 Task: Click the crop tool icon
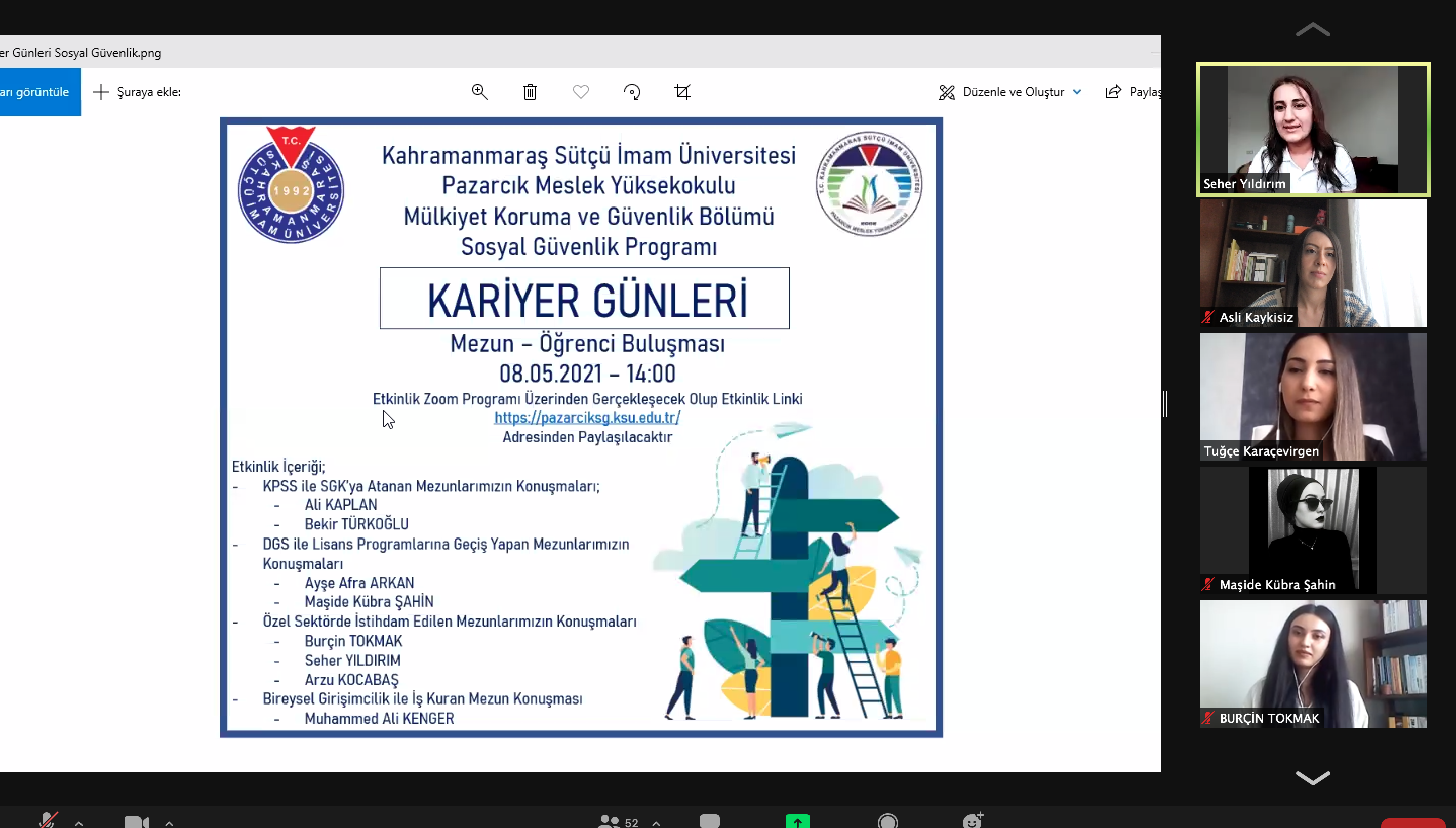pyautogui.click(x=682, y=92)
